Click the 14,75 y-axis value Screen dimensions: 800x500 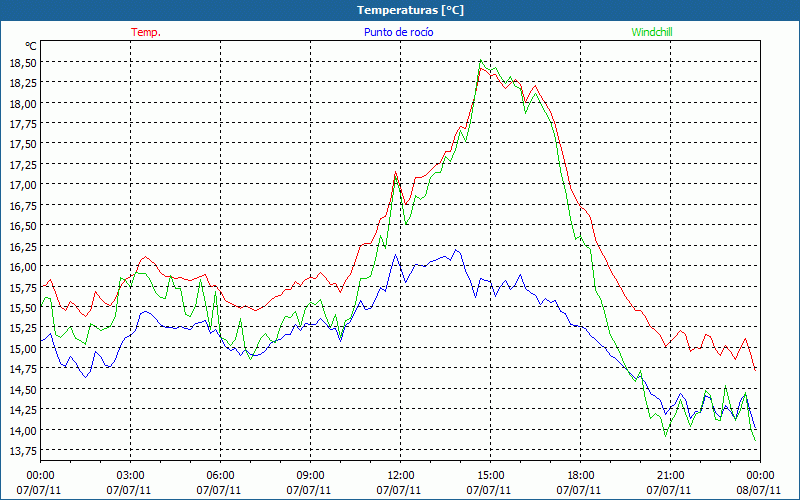pos(23,368)
